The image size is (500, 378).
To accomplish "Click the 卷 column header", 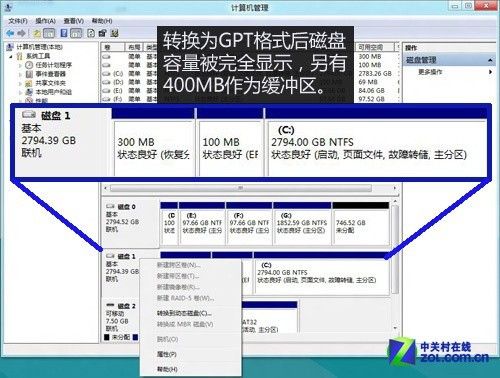I will coord(113,47).
